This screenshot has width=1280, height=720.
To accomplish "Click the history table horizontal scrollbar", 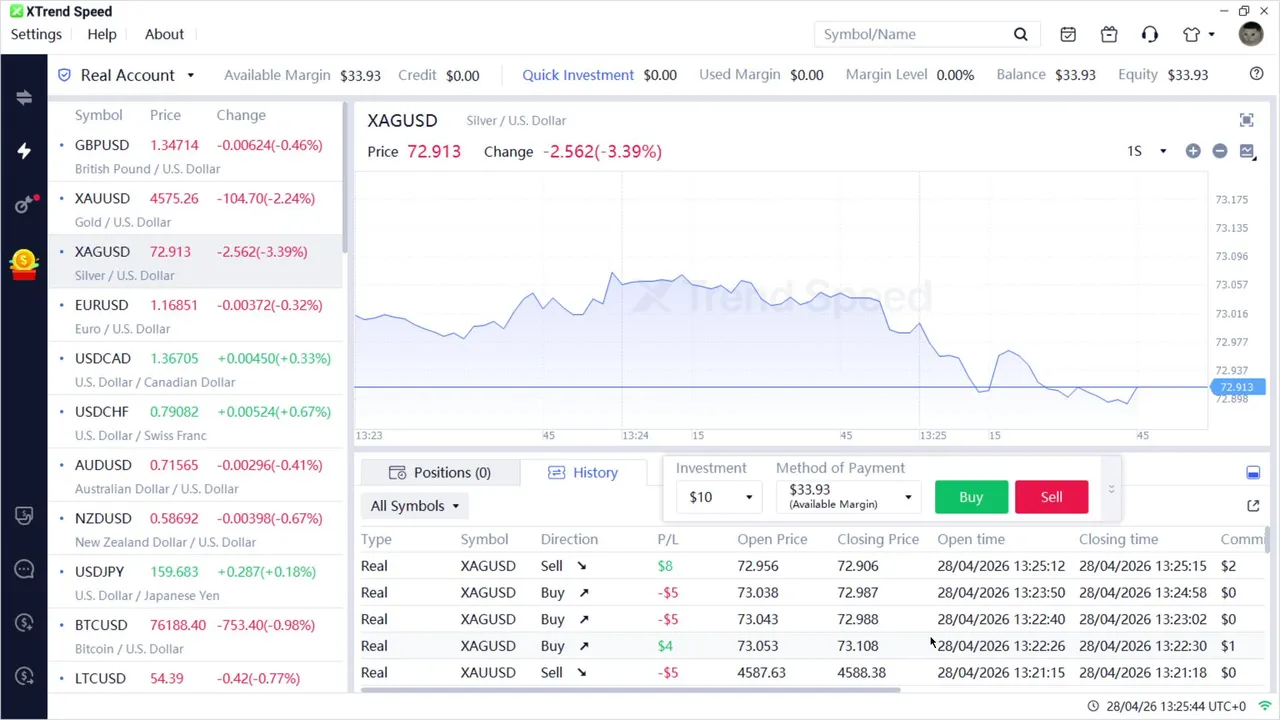I will (x=630, y=690).
